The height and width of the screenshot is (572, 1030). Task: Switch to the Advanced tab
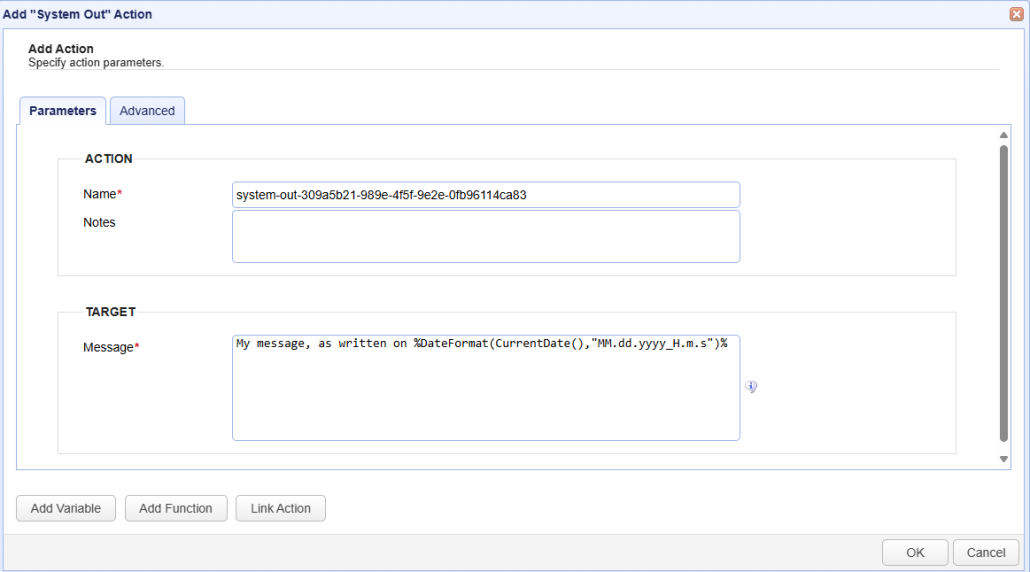[x=147, y=111]
